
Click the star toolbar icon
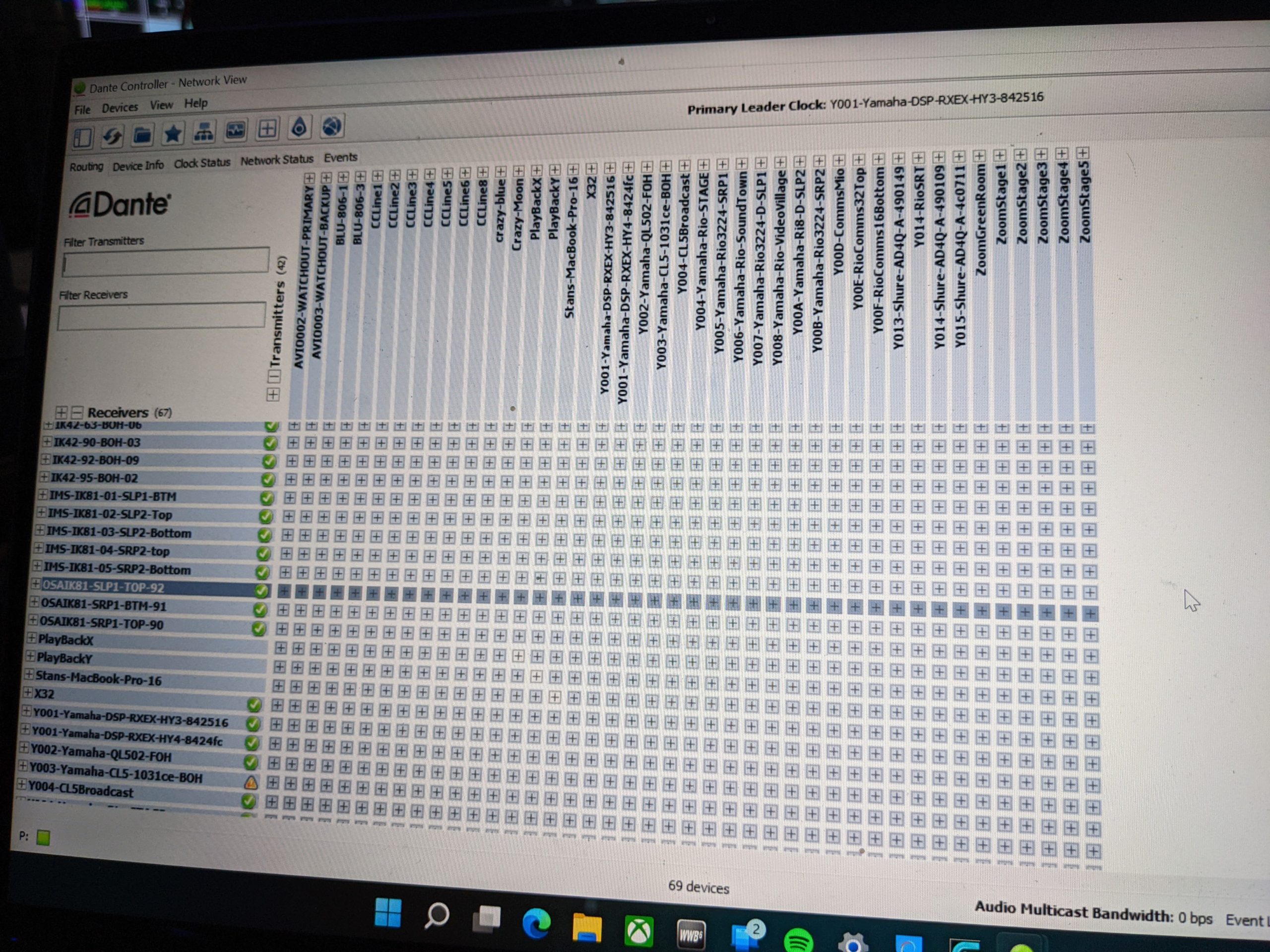173,133
